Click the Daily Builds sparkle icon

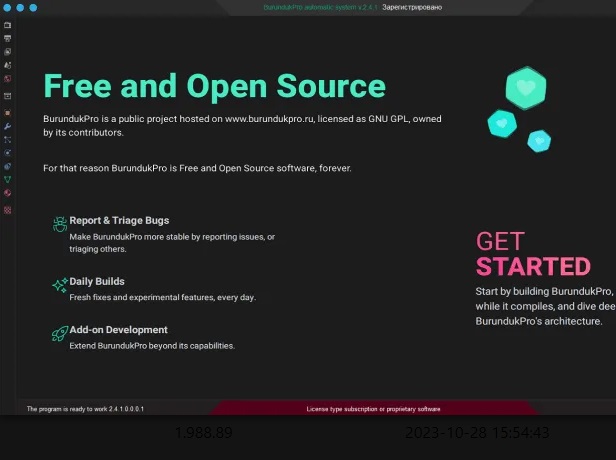click(x=59, y=286)
